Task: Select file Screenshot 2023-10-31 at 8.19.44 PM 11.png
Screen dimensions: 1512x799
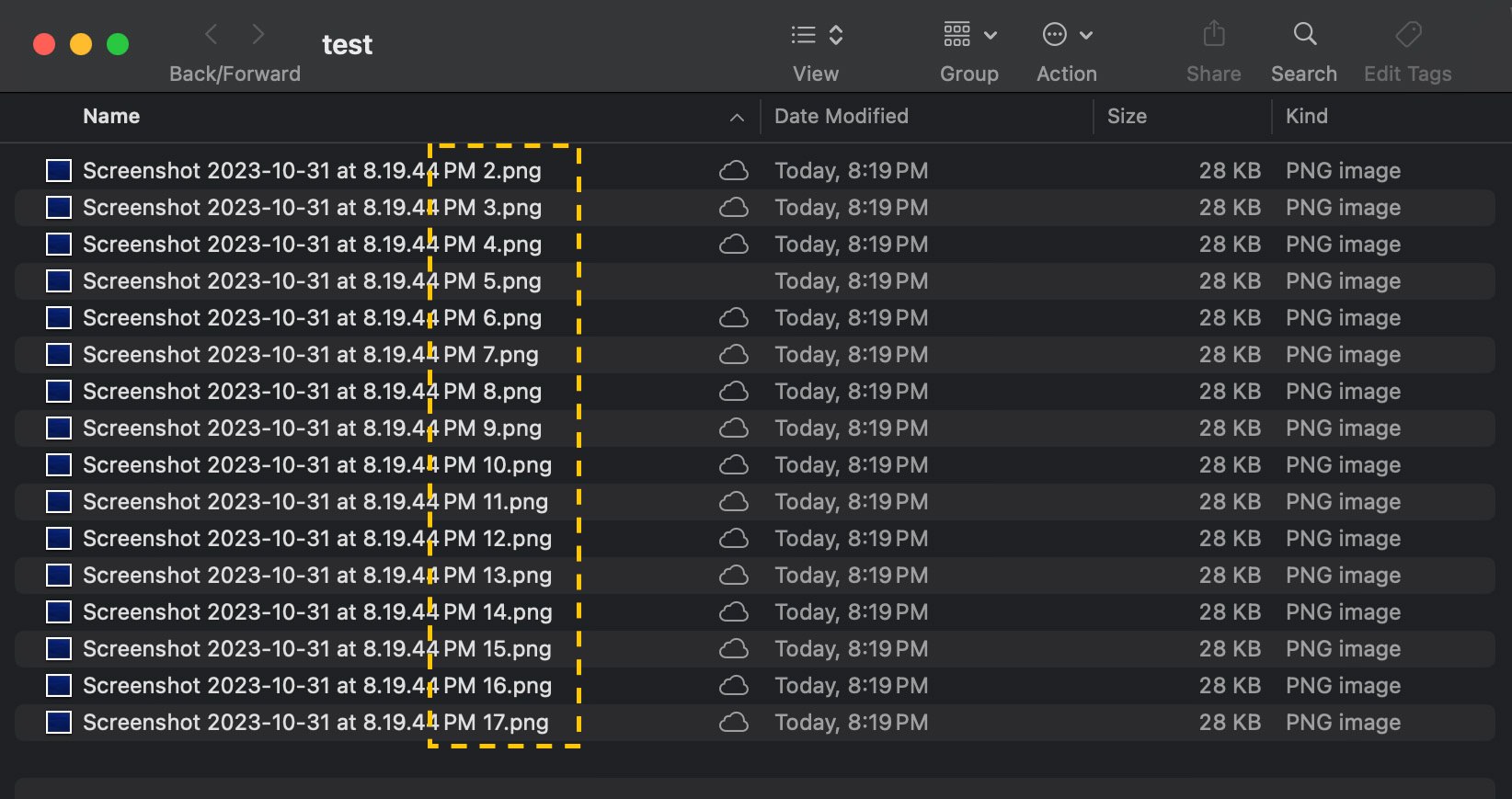Action: coord(315,502)
